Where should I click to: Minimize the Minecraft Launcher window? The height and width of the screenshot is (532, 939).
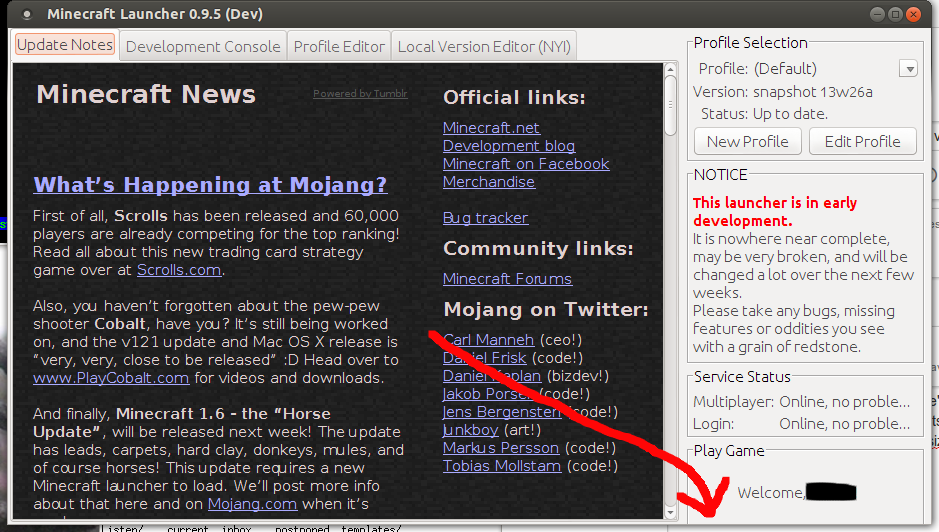pyautogui.click(x=877, y=14)
